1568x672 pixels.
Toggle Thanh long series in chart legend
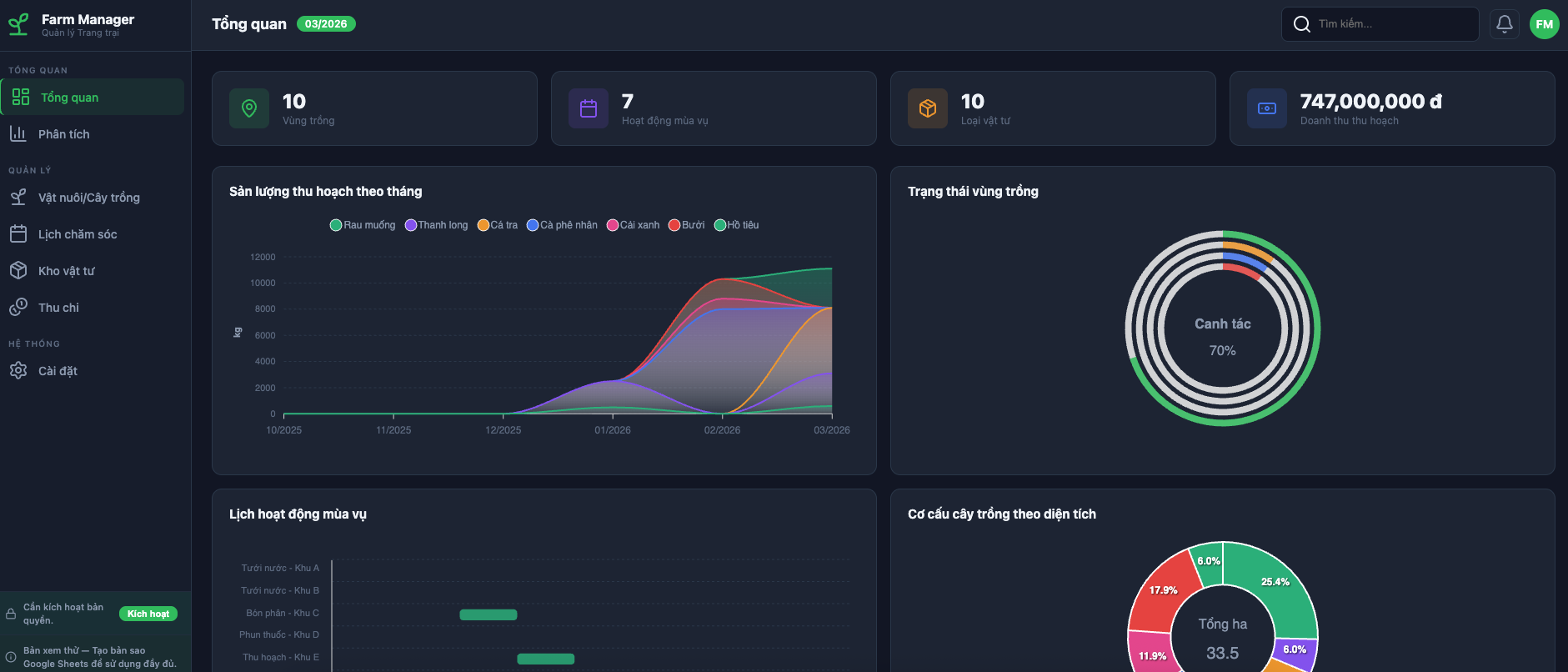[x=436, y=225]
